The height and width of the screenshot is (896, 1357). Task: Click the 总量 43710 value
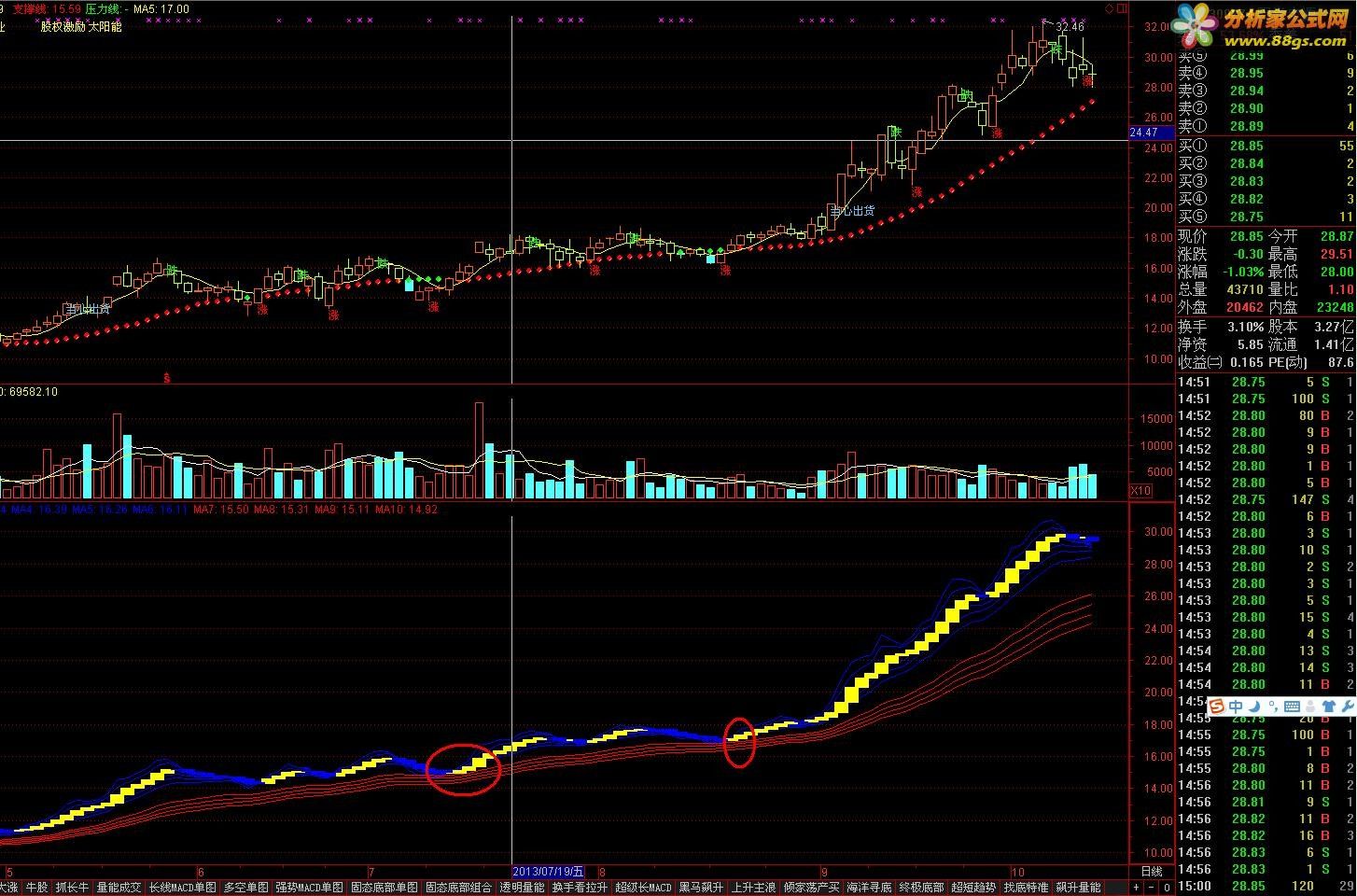point(1244,290)
